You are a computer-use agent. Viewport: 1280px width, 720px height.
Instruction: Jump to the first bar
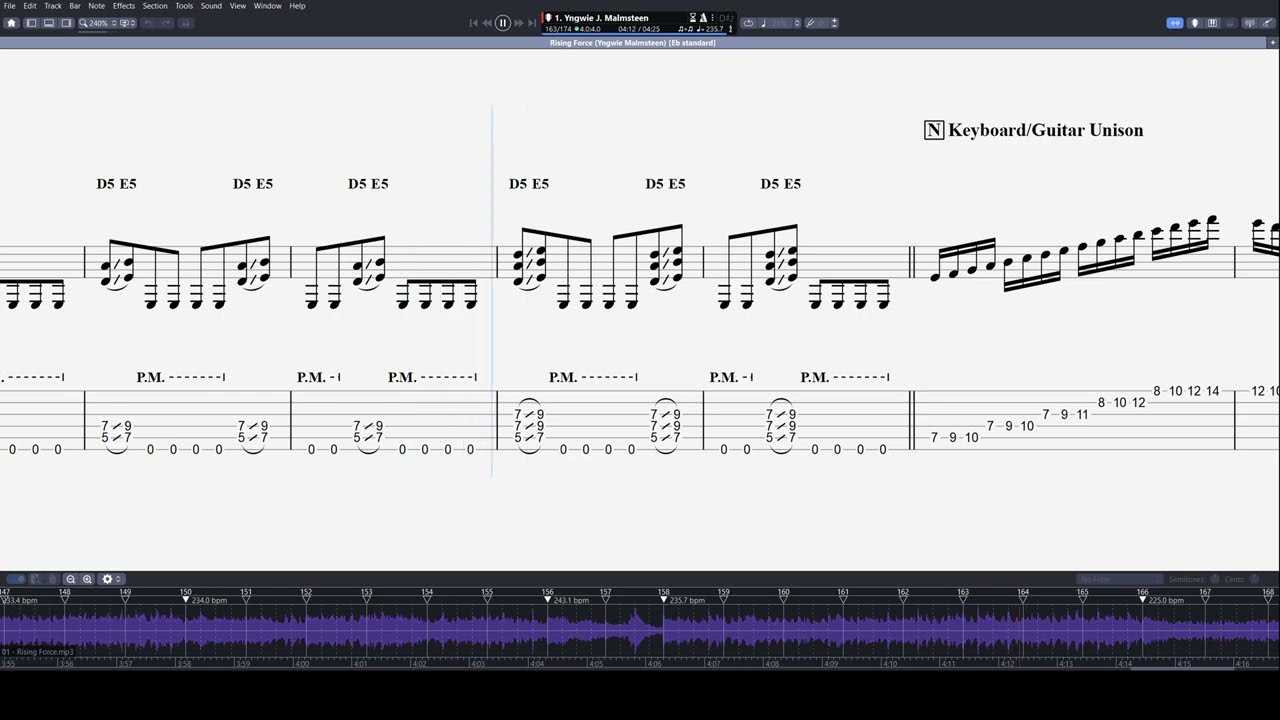click(x=474, y=23)
